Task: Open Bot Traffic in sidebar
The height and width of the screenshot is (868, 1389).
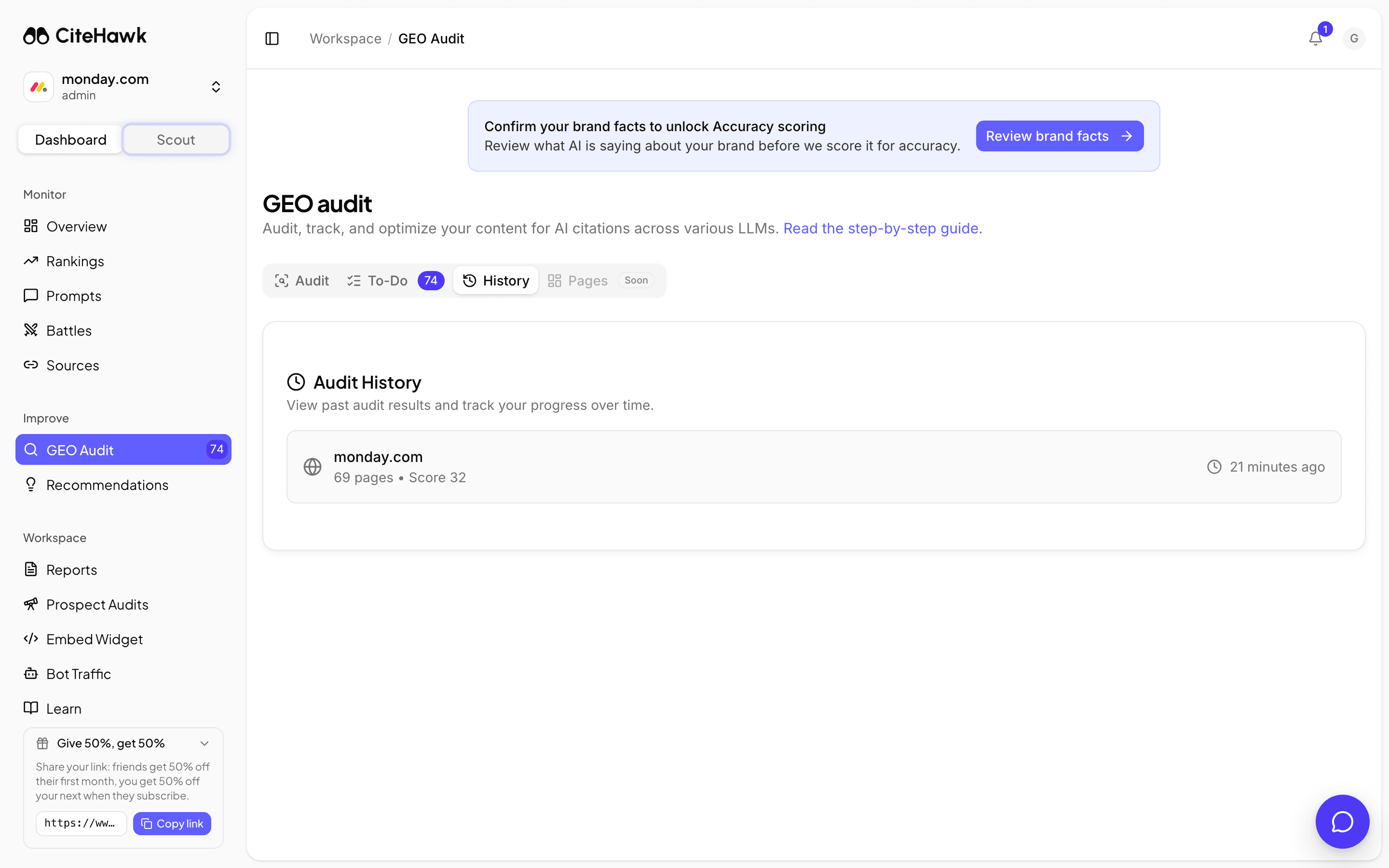Action: [123, 674]
